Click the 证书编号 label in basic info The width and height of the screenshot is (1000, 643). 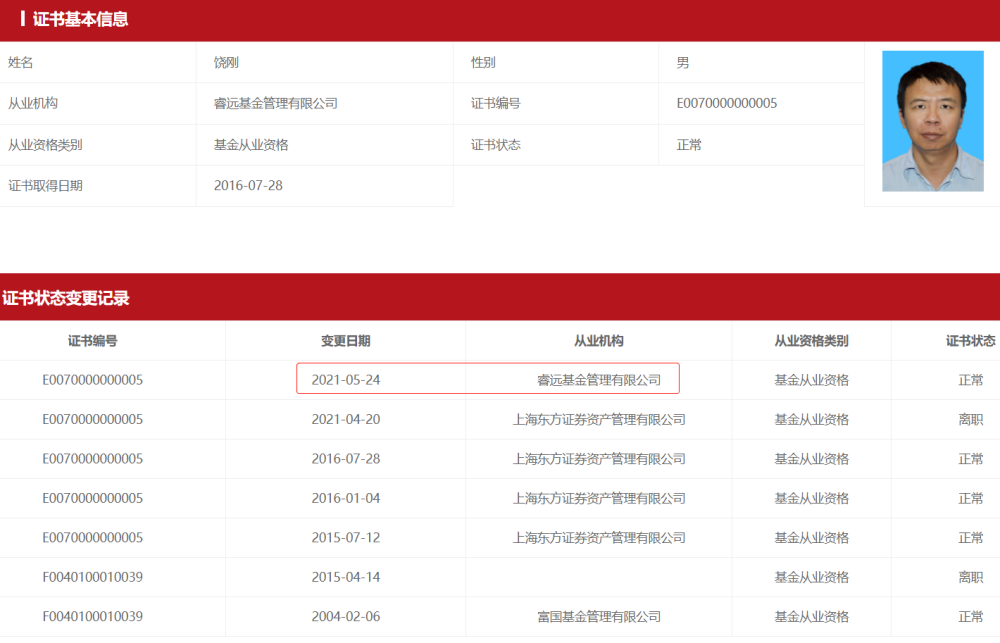coord(496,103)
